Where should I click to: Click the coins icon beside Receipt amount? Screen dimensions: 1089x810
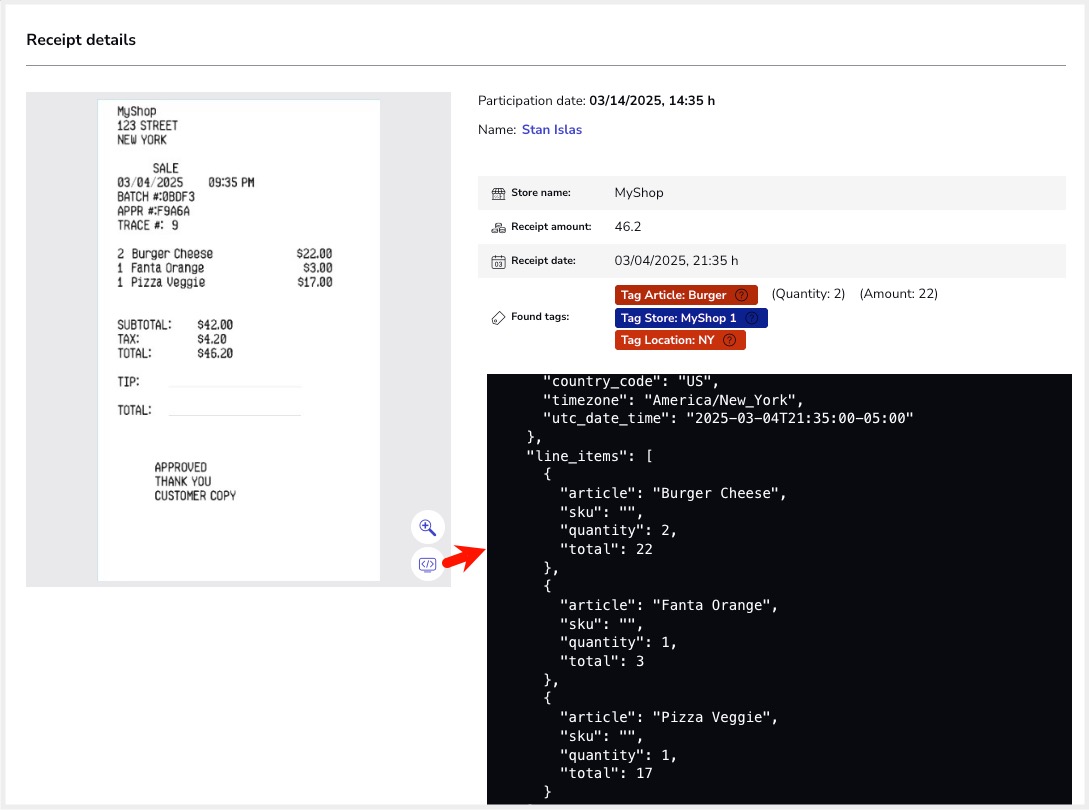498,227
